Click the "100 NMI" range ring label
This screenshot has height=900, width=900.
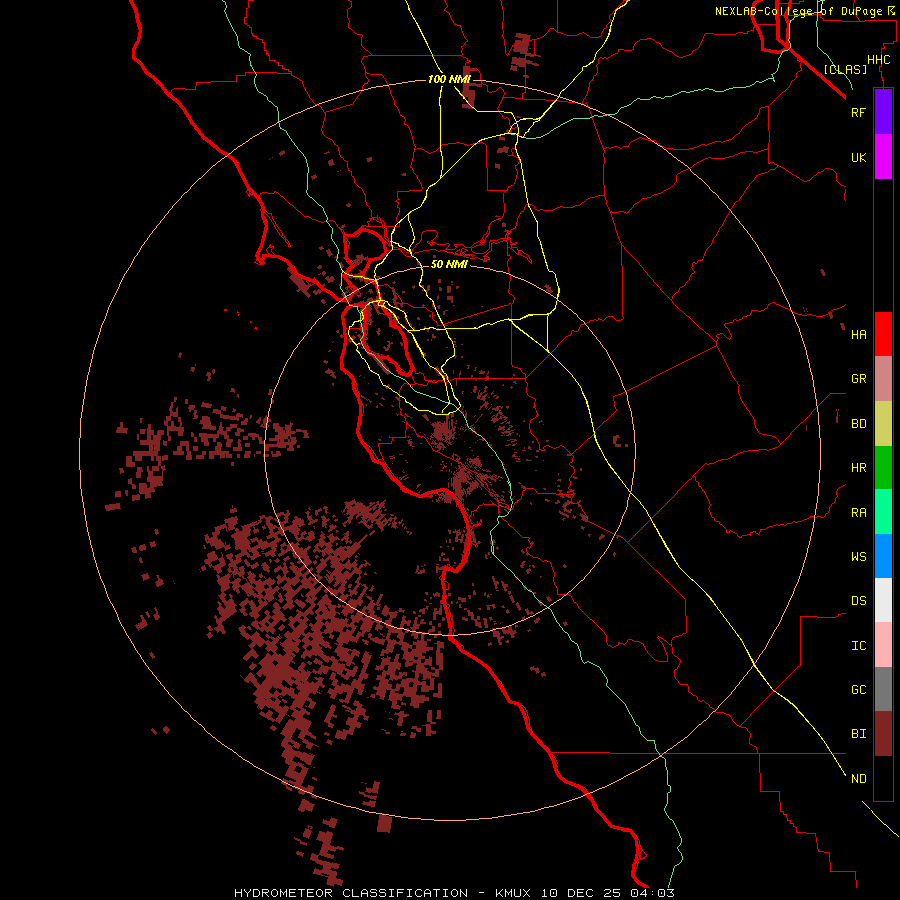tap(449, 79)
